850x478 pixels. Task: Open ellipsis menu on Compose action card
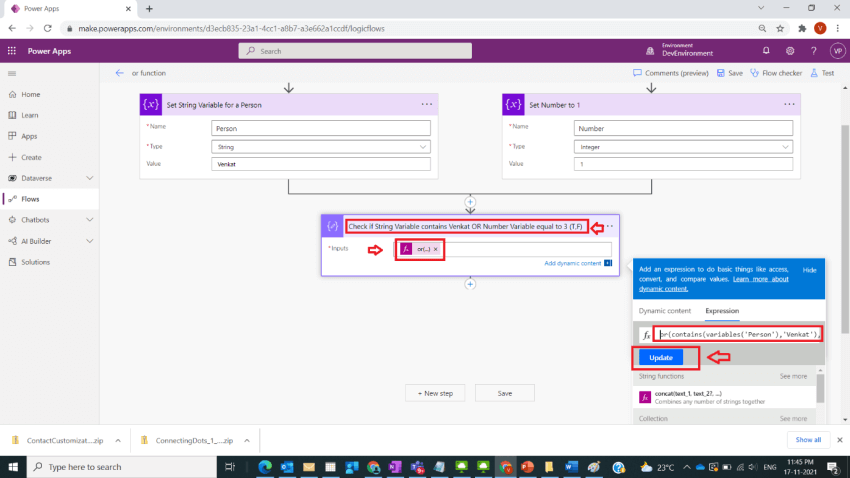tap(610, 226)
